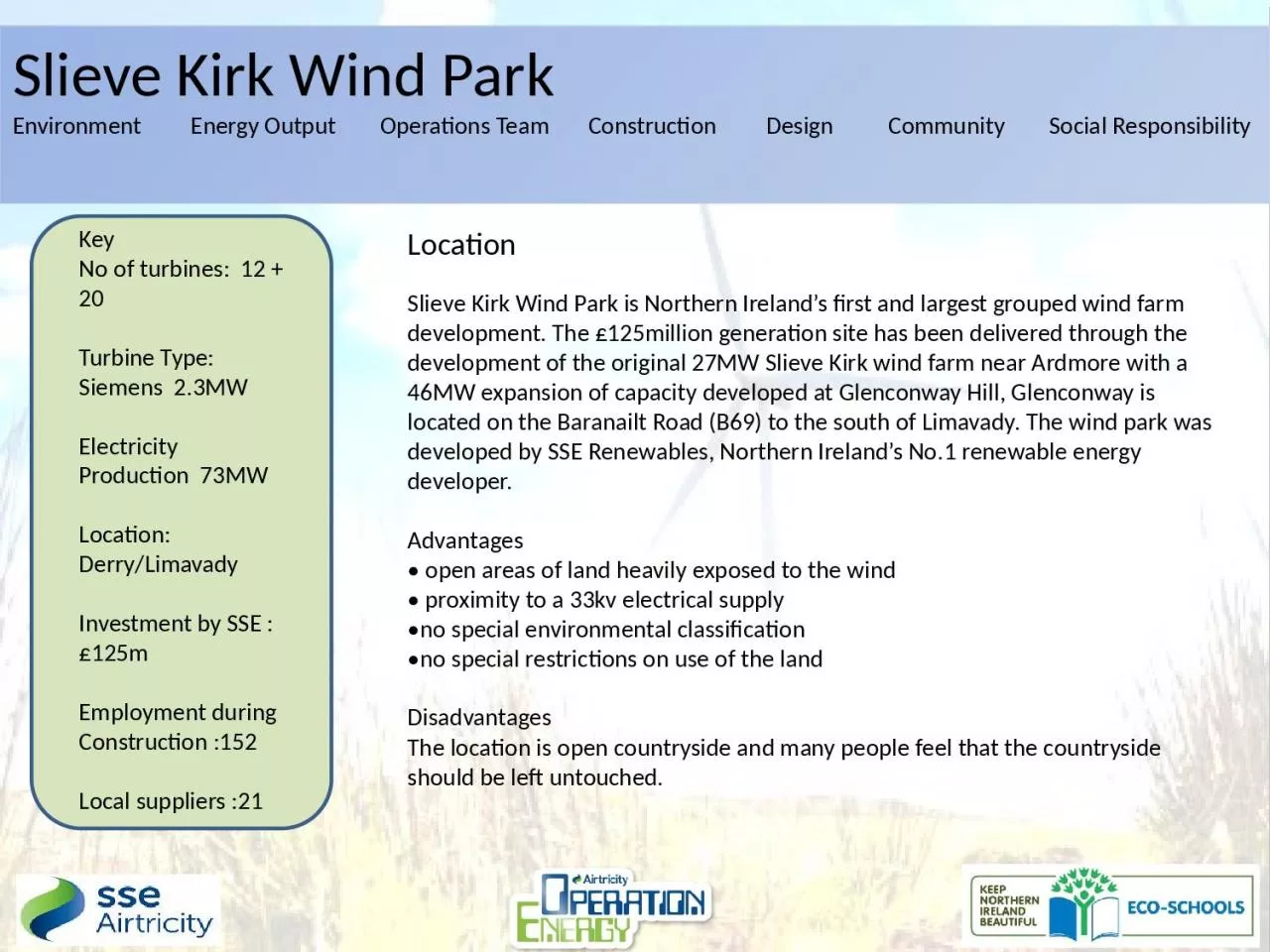
Task: Click the line starting 'Slieve Kirk Wind Park is Northern Ireland's first'
Action: coord(795,303)
